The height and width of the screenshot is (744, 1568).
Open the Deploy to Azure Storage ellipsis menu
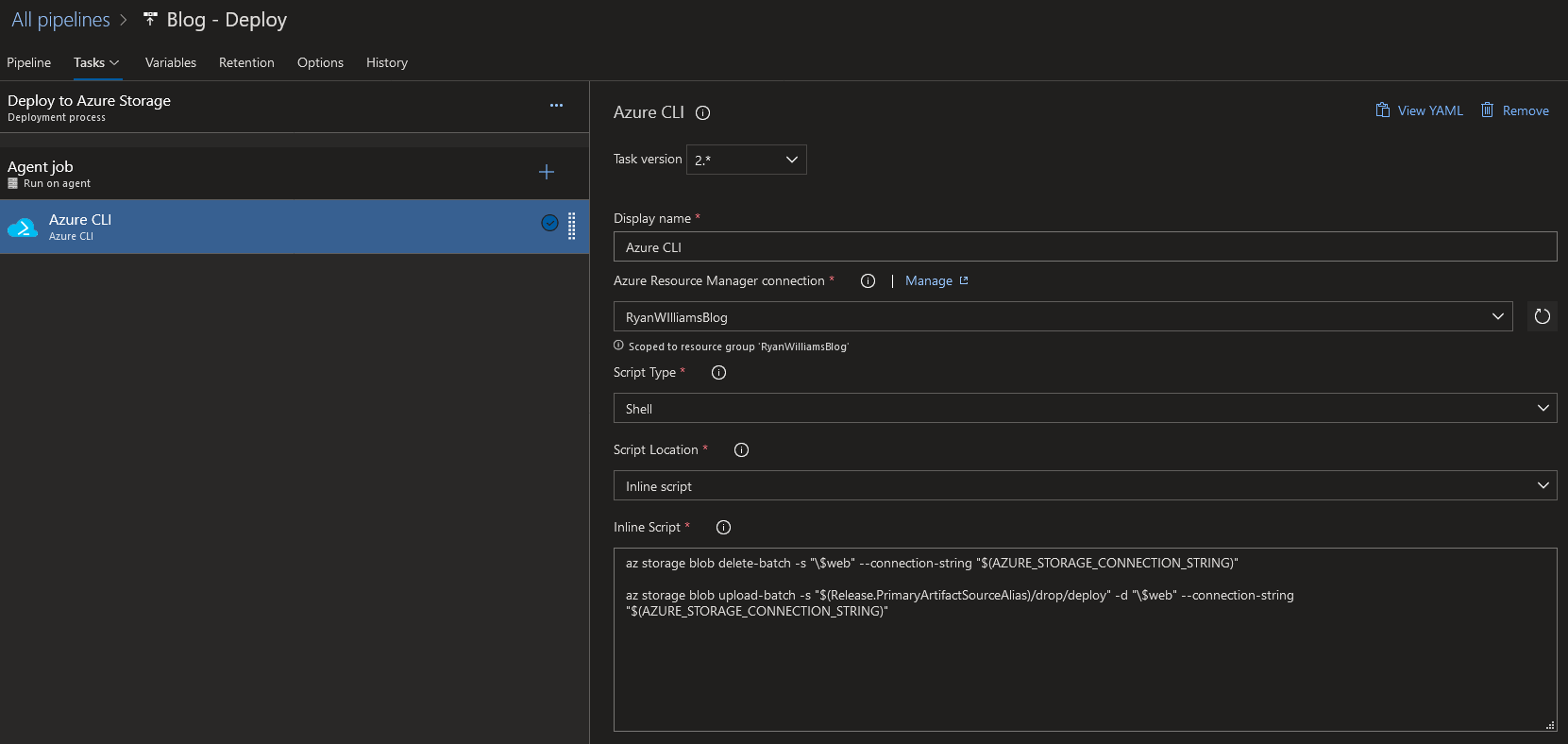[556, 106]
